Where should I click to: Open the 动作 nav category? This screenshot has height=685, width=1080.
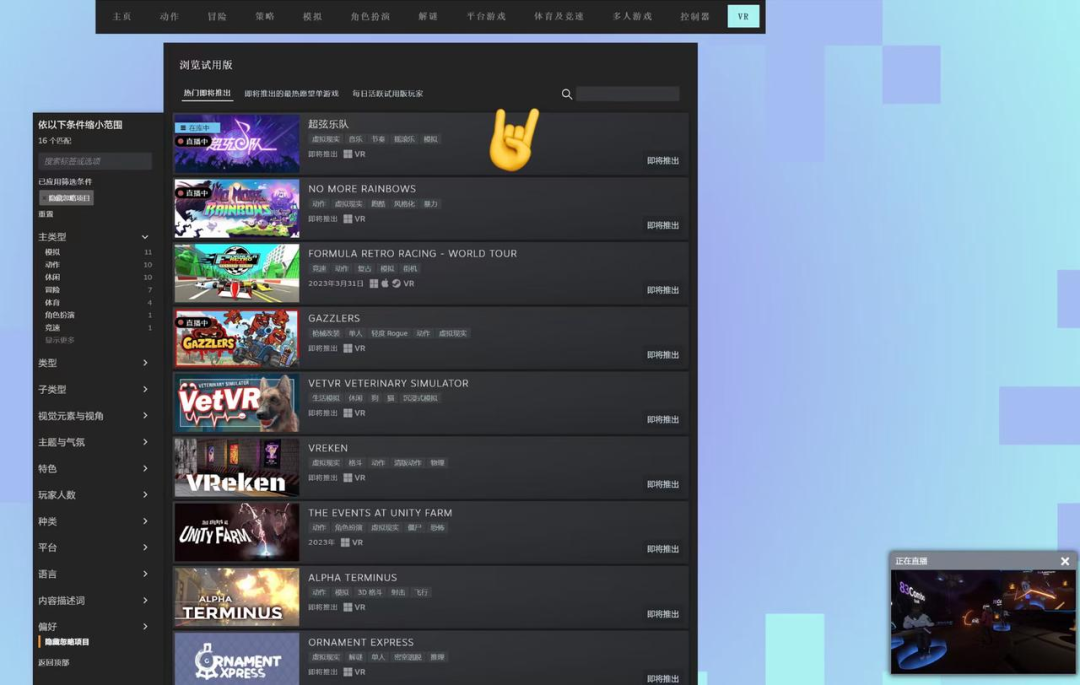tap(169, 17)
